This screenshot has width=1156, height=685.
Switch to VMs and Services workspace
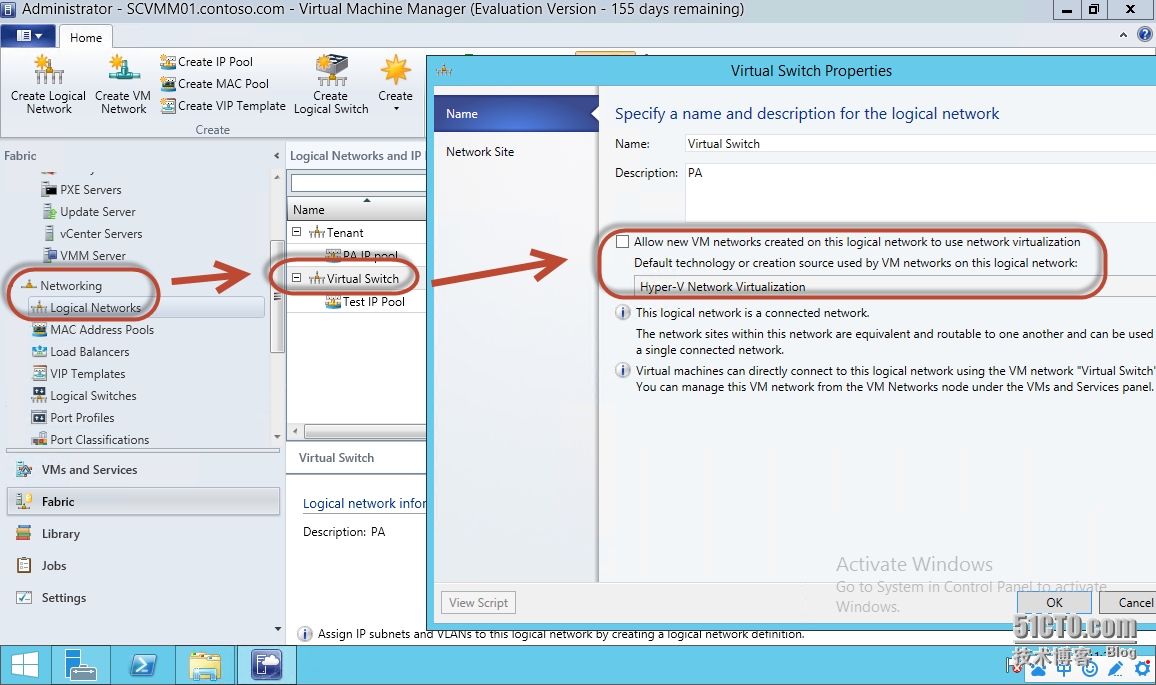(x=143, y=470)
